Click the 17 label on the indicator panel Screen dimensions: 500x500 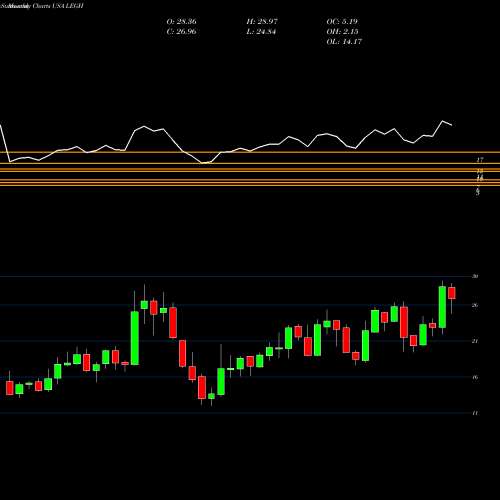click(479, 160)
